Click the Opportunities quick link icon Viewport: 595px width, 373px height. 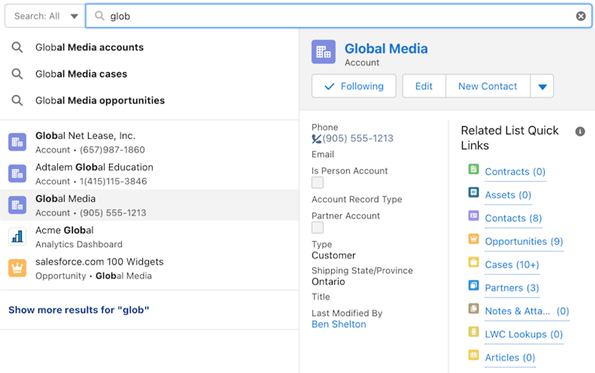coord(474,239)
